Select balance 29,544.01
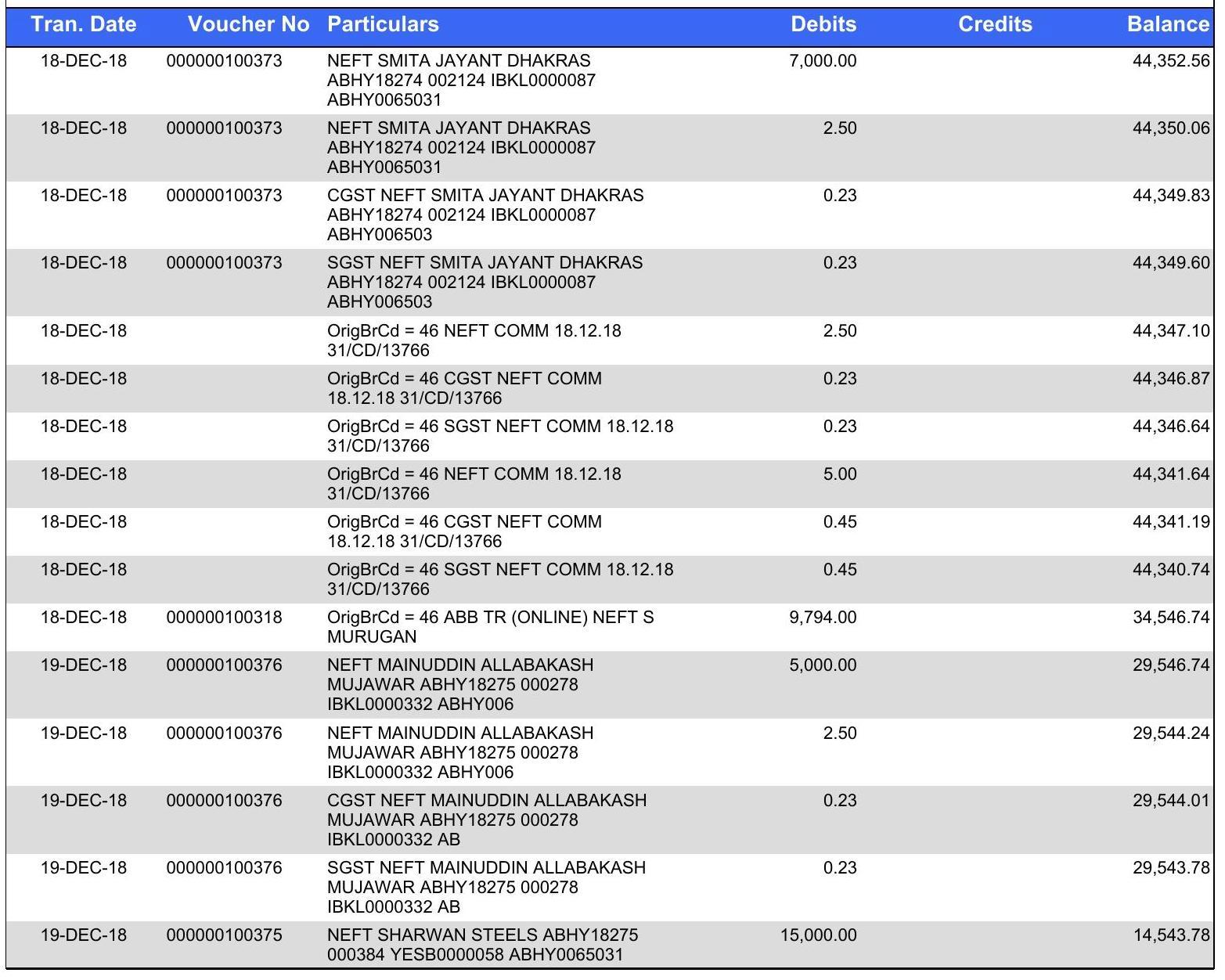The height and width of the screenshot is (980, 1225). point(1171,801)
